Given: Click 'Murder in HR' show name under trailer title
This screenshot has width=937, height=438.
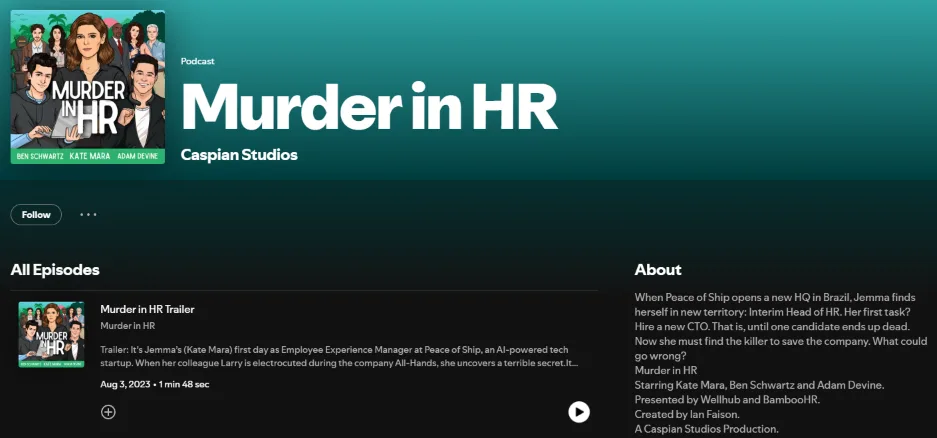Looking at the screenshot, I should click(x=128, y=326).
